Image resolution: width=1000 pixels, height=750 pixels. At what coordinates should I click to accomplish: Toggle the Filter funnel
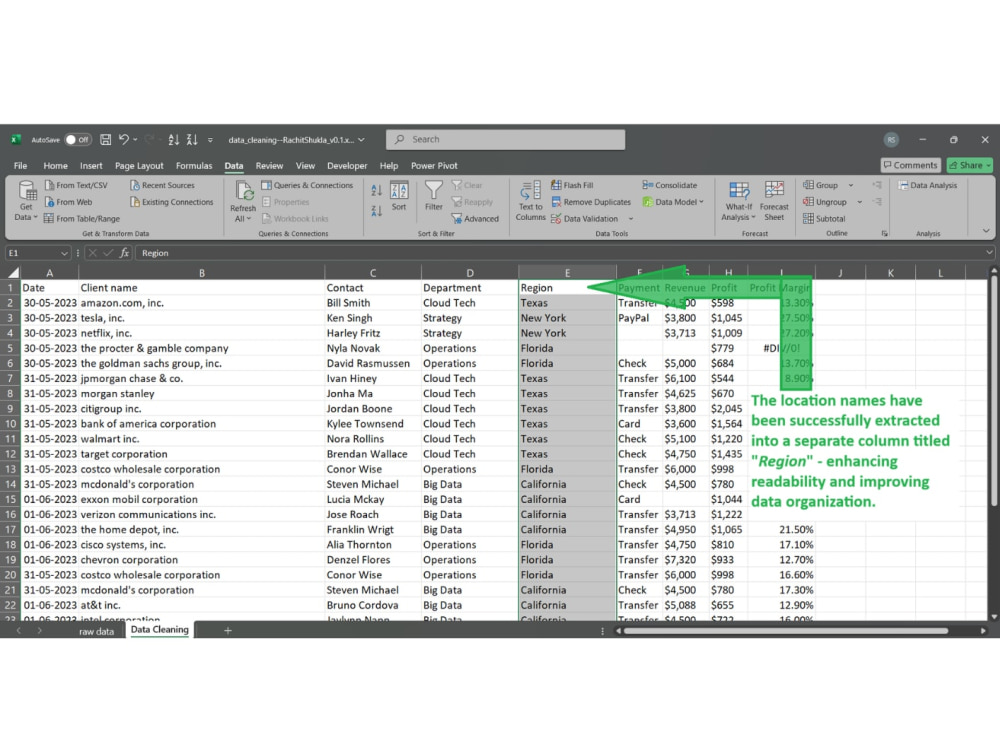[434, 196]
